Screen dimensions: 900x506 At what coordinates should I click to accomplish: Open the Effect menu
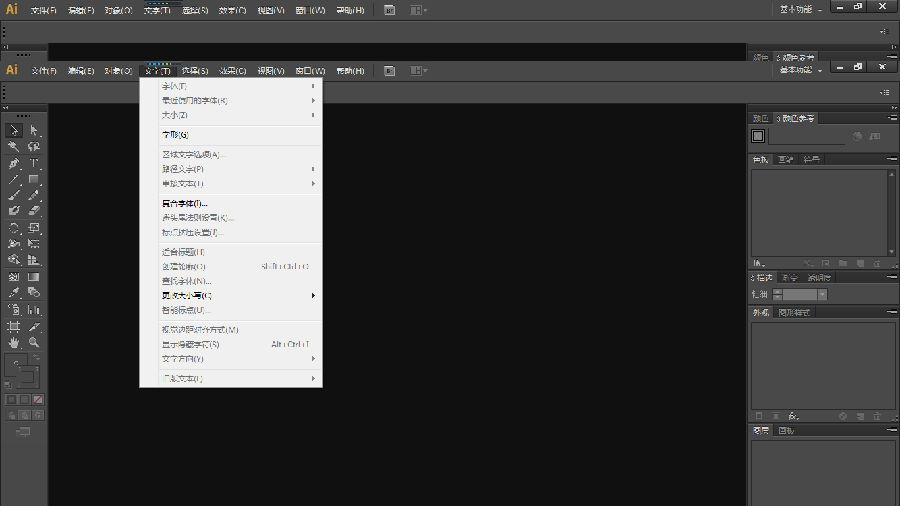233,71
